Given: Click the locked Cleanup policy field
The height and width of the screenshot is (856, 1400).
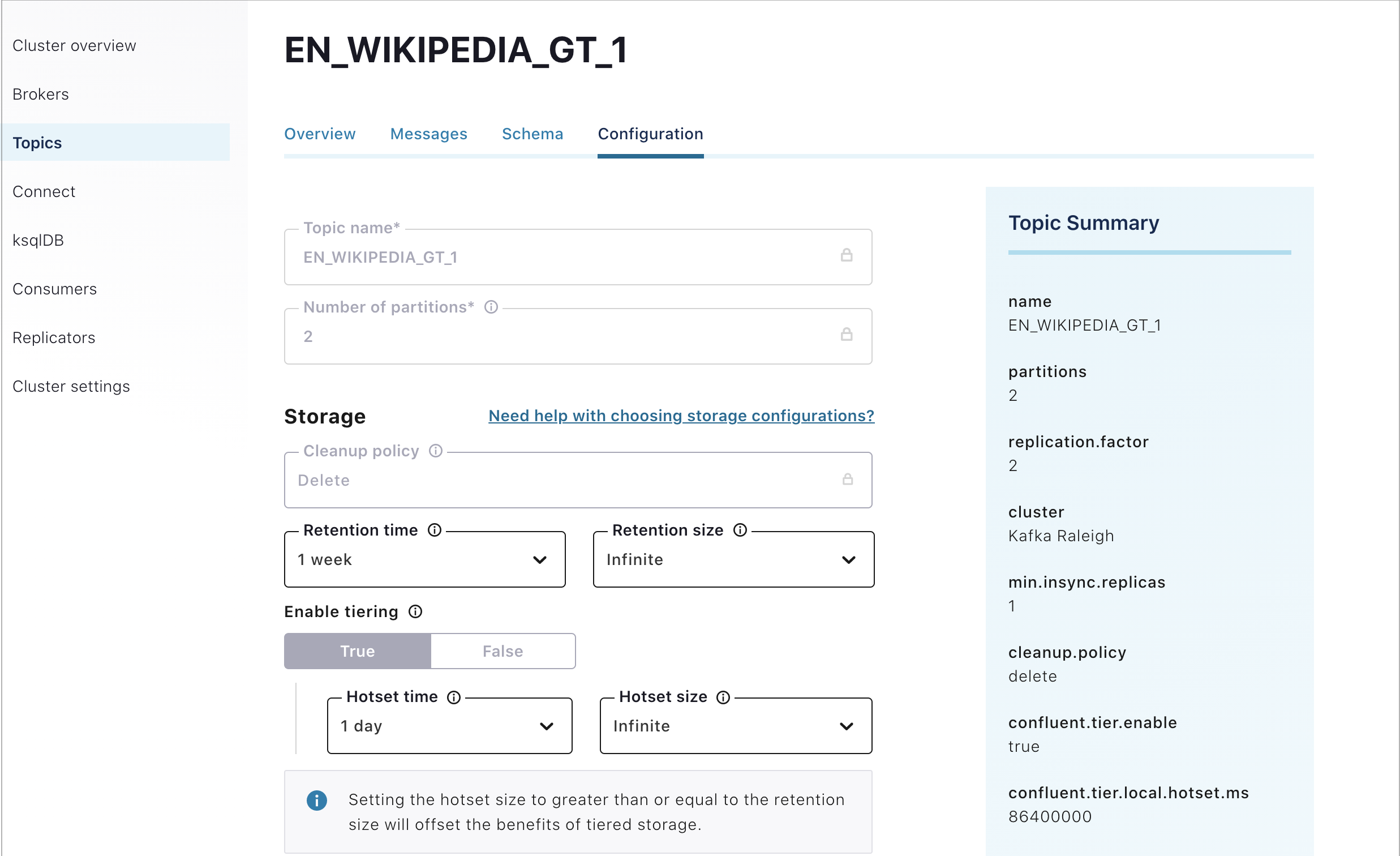Looking at the screenshot, I should (x=577, y=481).
